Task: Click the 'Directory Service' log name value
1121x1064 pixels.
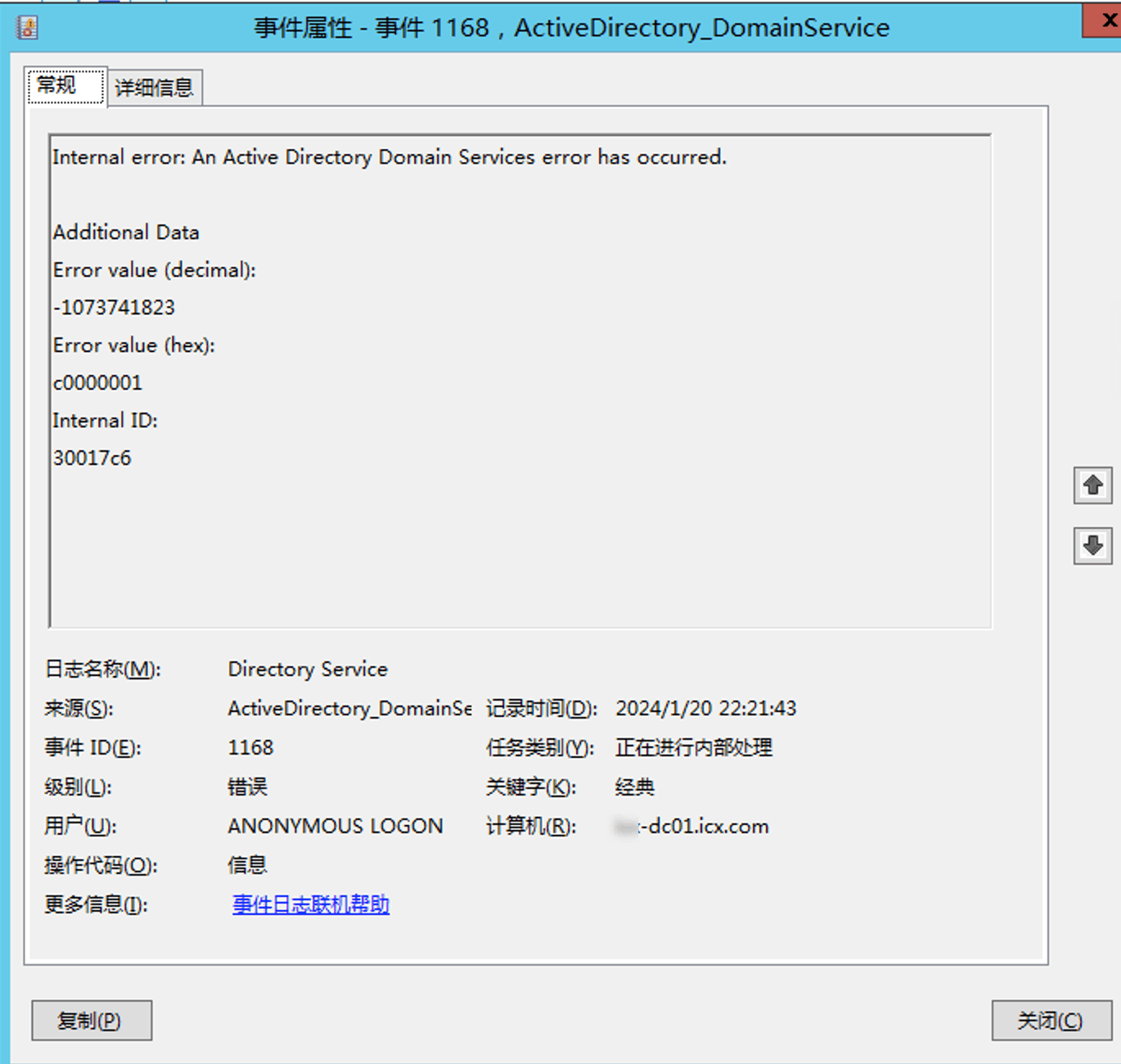Action: 308,670
